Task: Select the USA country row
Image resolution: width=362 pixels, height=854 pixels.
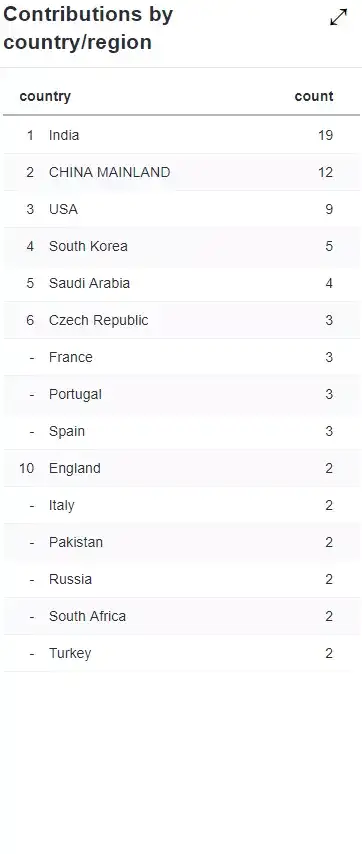Action: (x=181, y=209)
